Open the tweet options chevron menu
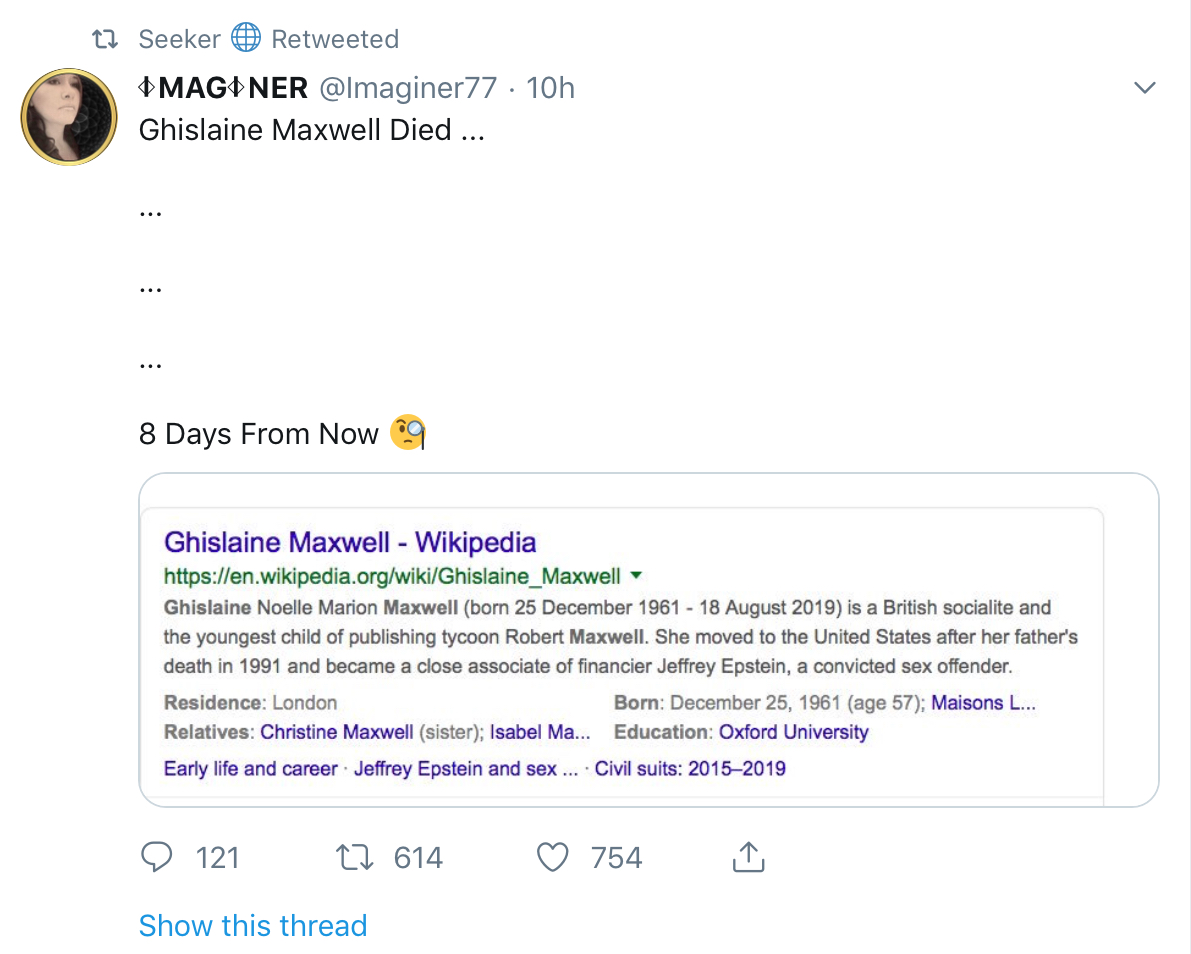The height and width of the screenshot is (954, 1191). pos(1145,88)
